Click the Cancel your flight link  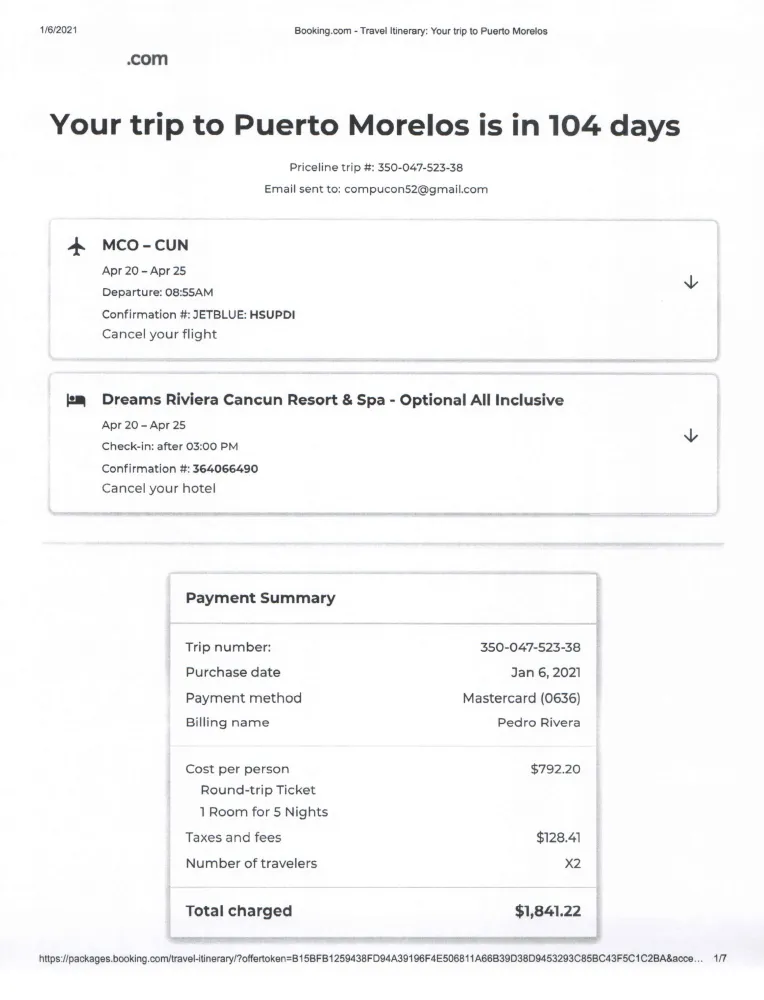click(x=159, y=334)
